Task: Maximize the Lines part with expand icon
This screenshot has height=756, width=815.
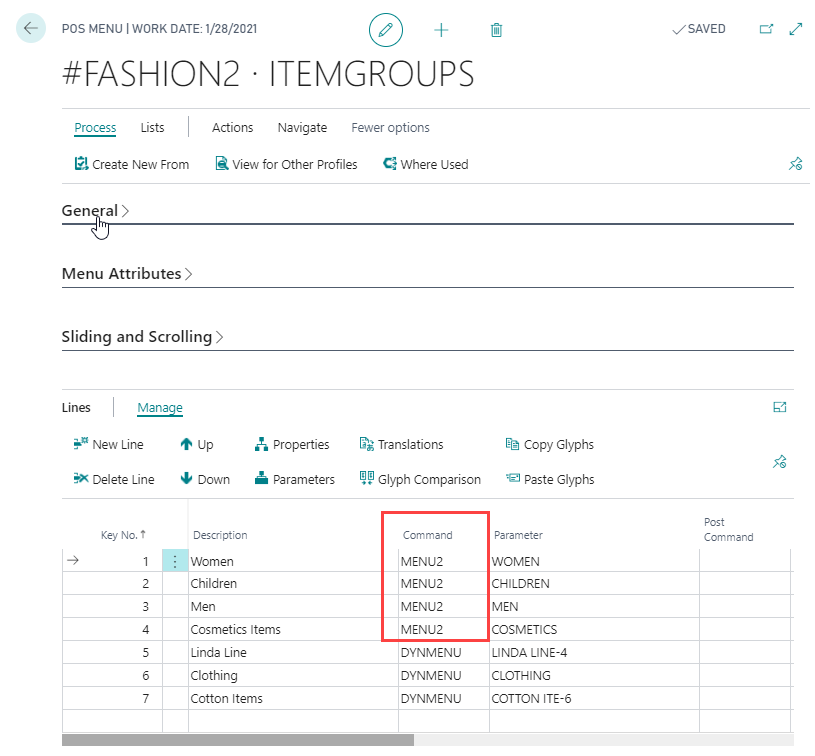Action: tap(780, 407)
